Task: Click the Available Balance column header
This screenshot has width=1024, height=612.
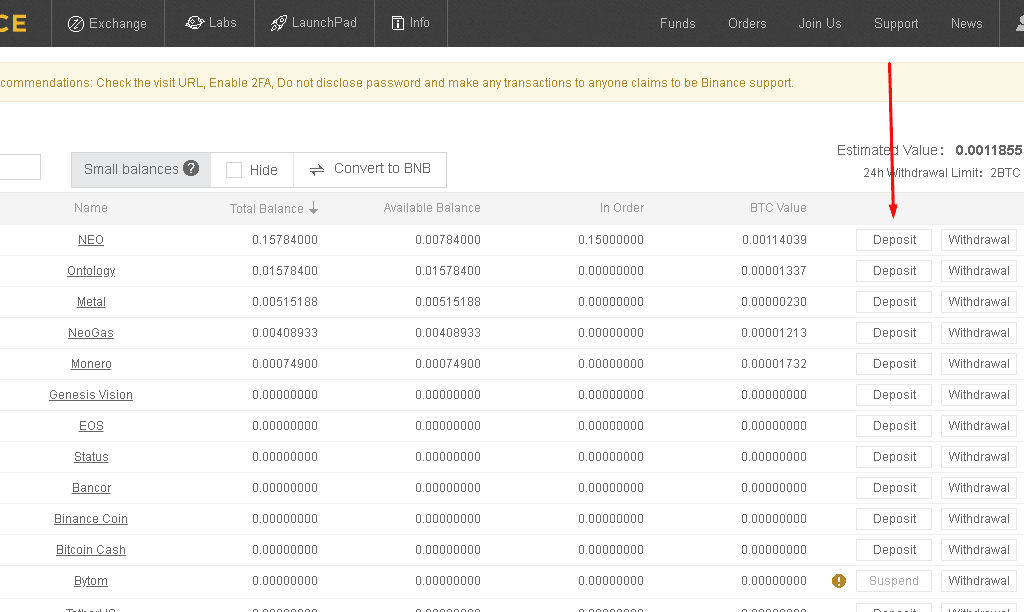Action: click(x=432, y=208)
